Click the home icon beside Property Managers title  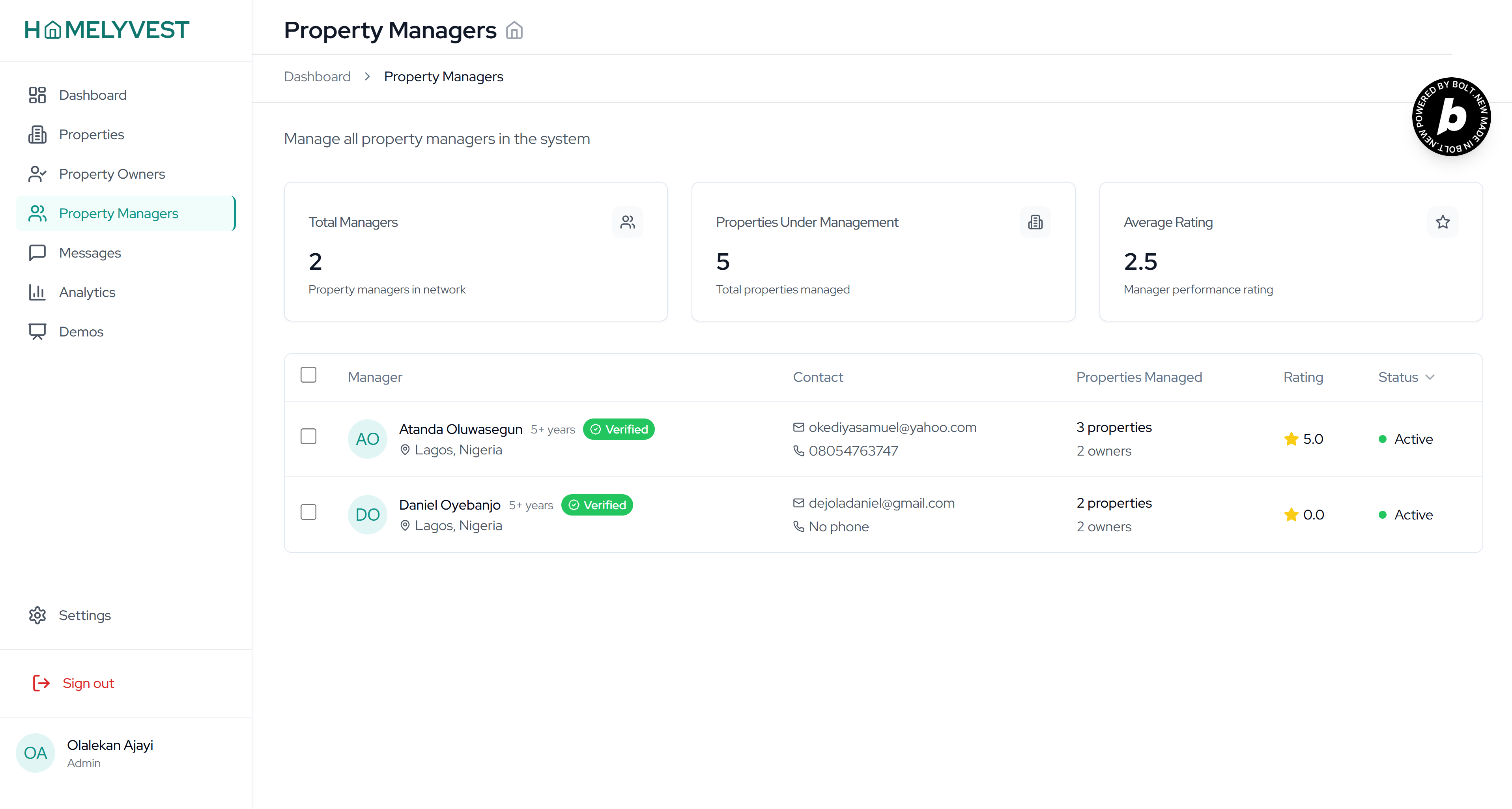click(x=514, y=30)
